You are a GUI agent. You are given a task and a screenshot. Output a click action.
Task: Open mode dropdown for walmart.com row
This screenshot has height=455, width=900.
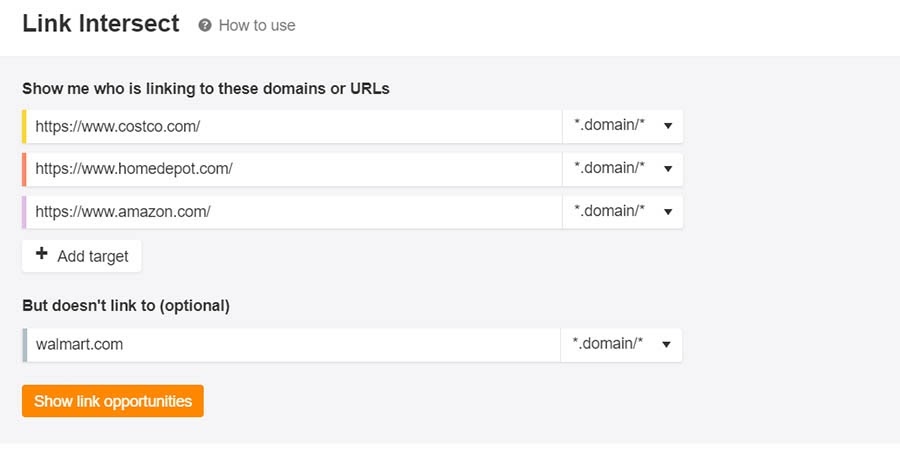(x=621, y=344)
